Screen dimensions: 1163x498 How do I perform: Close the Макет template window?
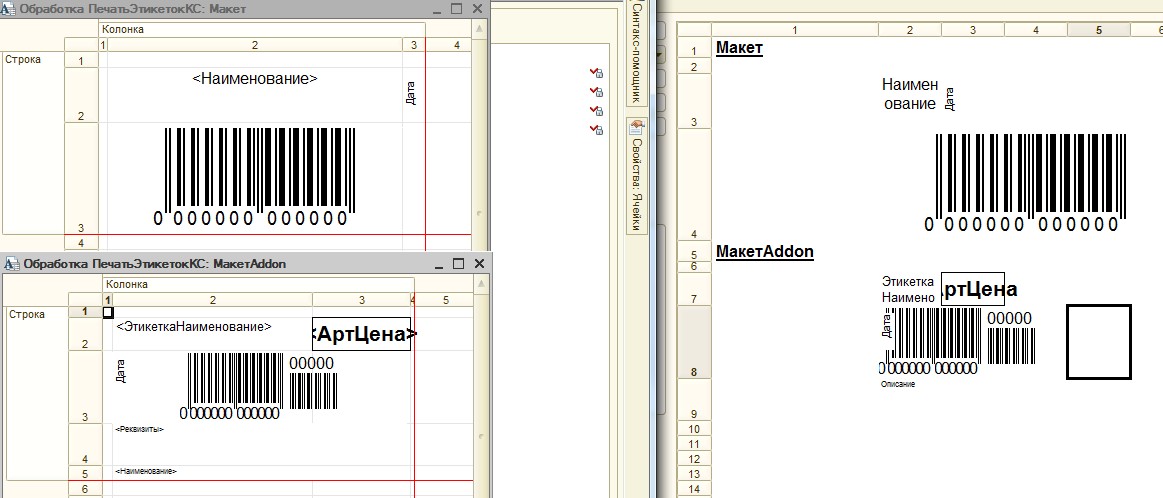(x=478, y=9)
